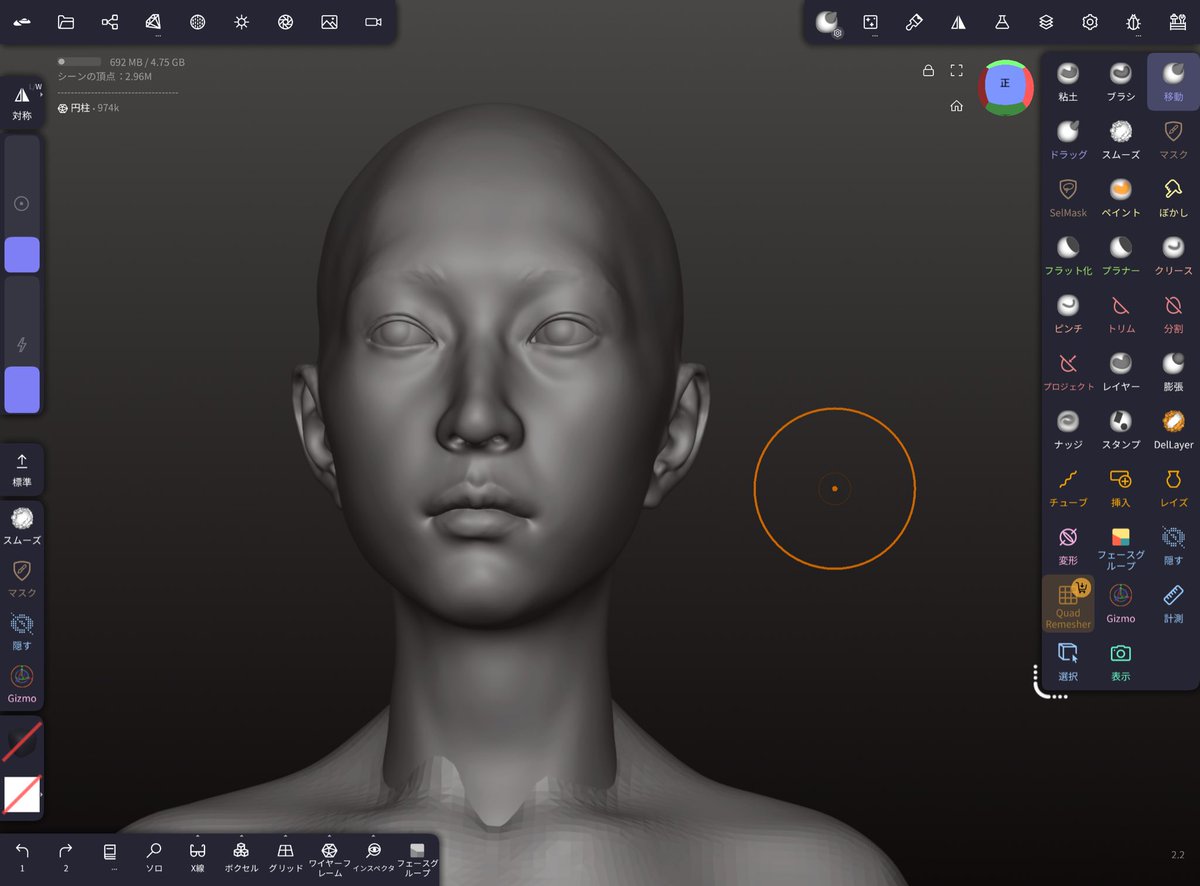Image resolution: width=1200 pixels, height=886 pixels.
Task: Open the top-bar symmetry menu
Action: click(x=958, y=22)
